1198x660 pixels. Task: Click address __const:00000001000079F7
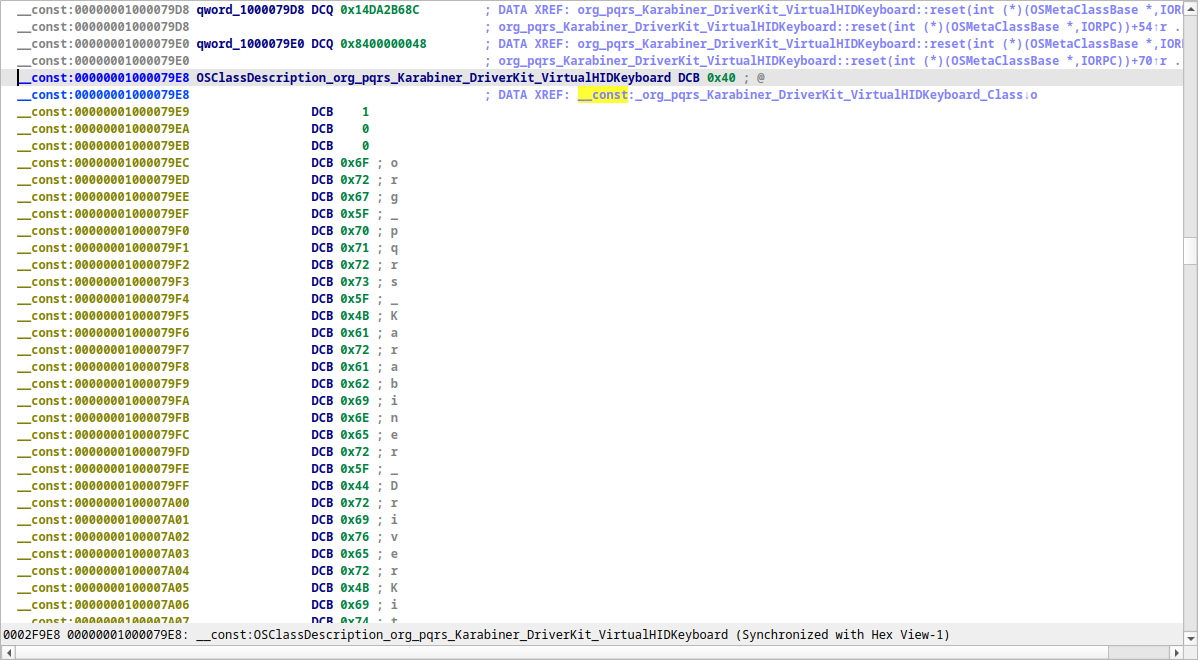[103, 349]
